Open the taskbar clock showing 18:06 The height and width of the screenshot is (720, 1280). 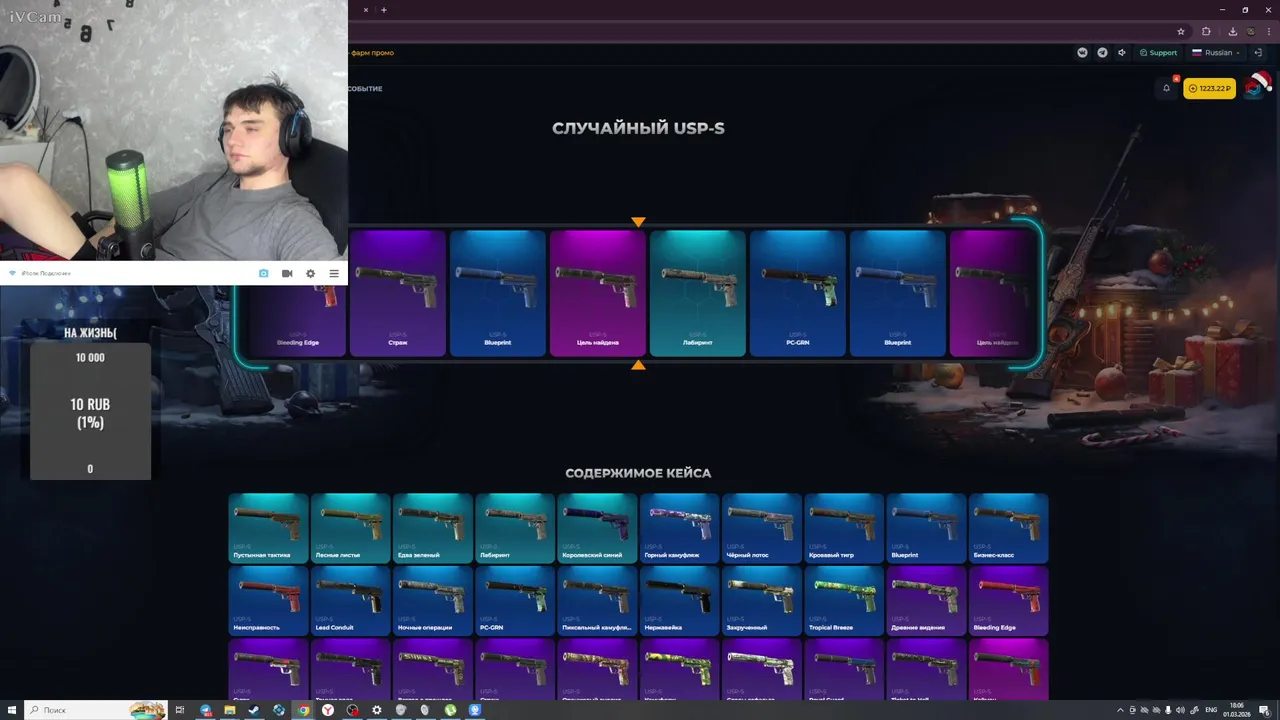click(x=1238, y=710)
